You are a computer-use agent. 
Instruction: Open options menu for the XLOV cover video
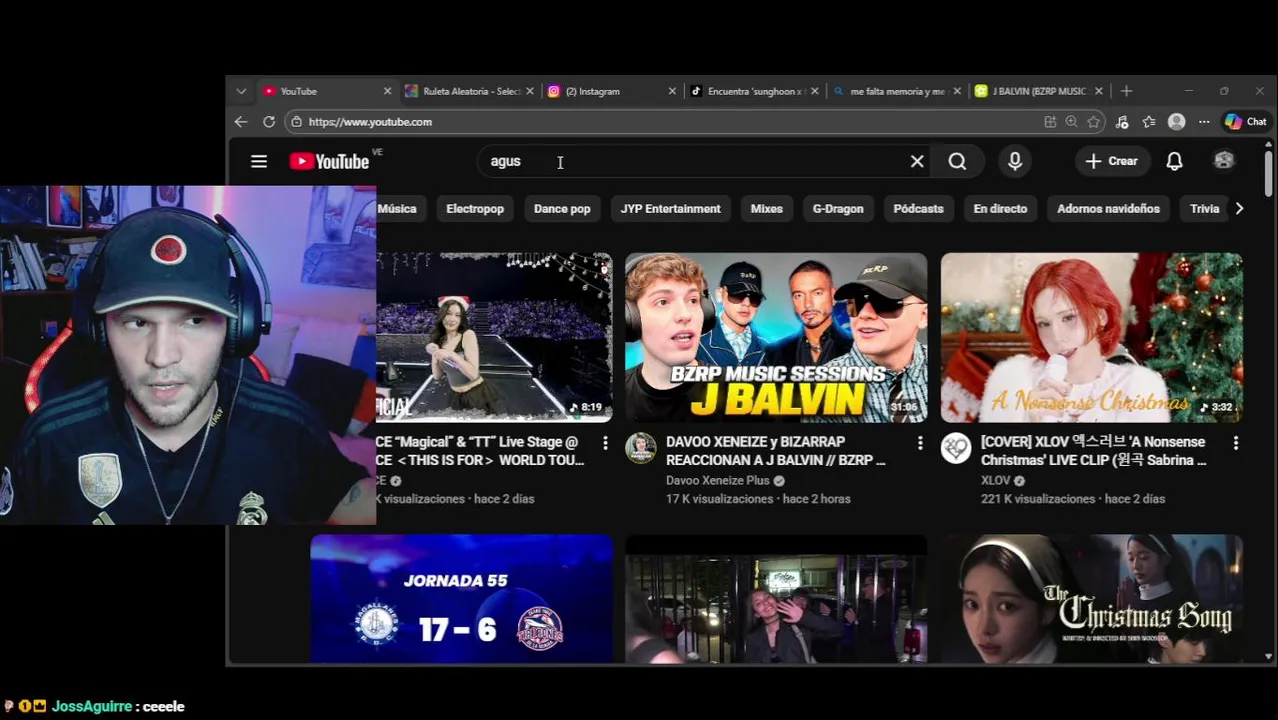tap(1235, 442)
